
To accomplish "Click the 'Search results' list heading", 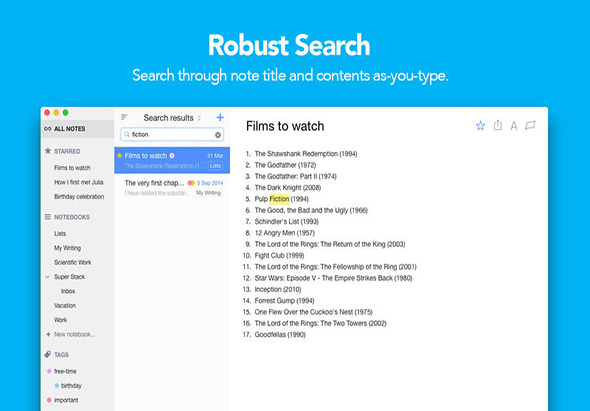I will coord(168,118).
